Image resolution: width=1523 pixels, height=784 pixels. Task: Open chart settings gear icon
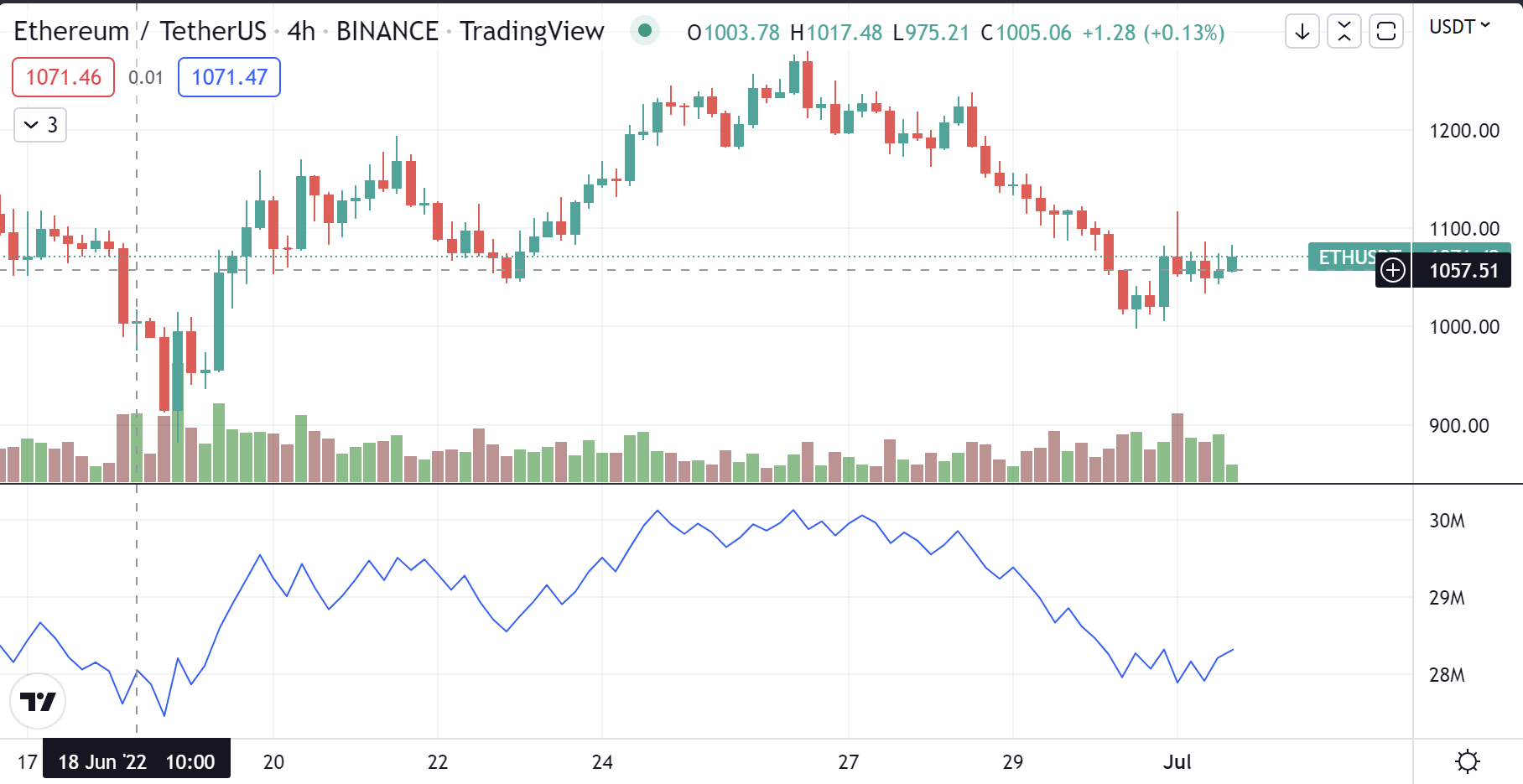click(1468, 761)
